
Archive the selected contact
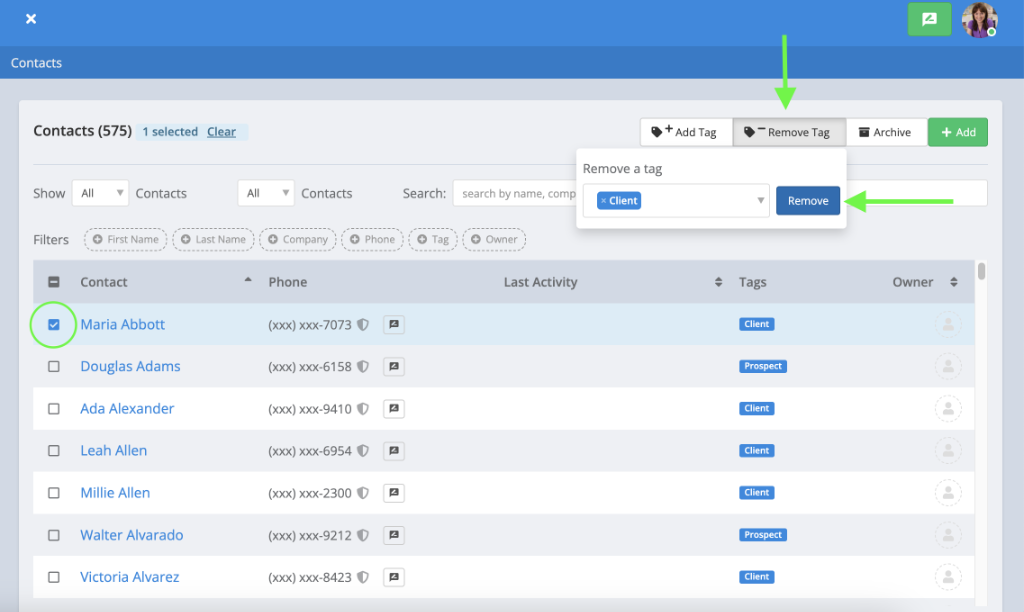(886, 132)
